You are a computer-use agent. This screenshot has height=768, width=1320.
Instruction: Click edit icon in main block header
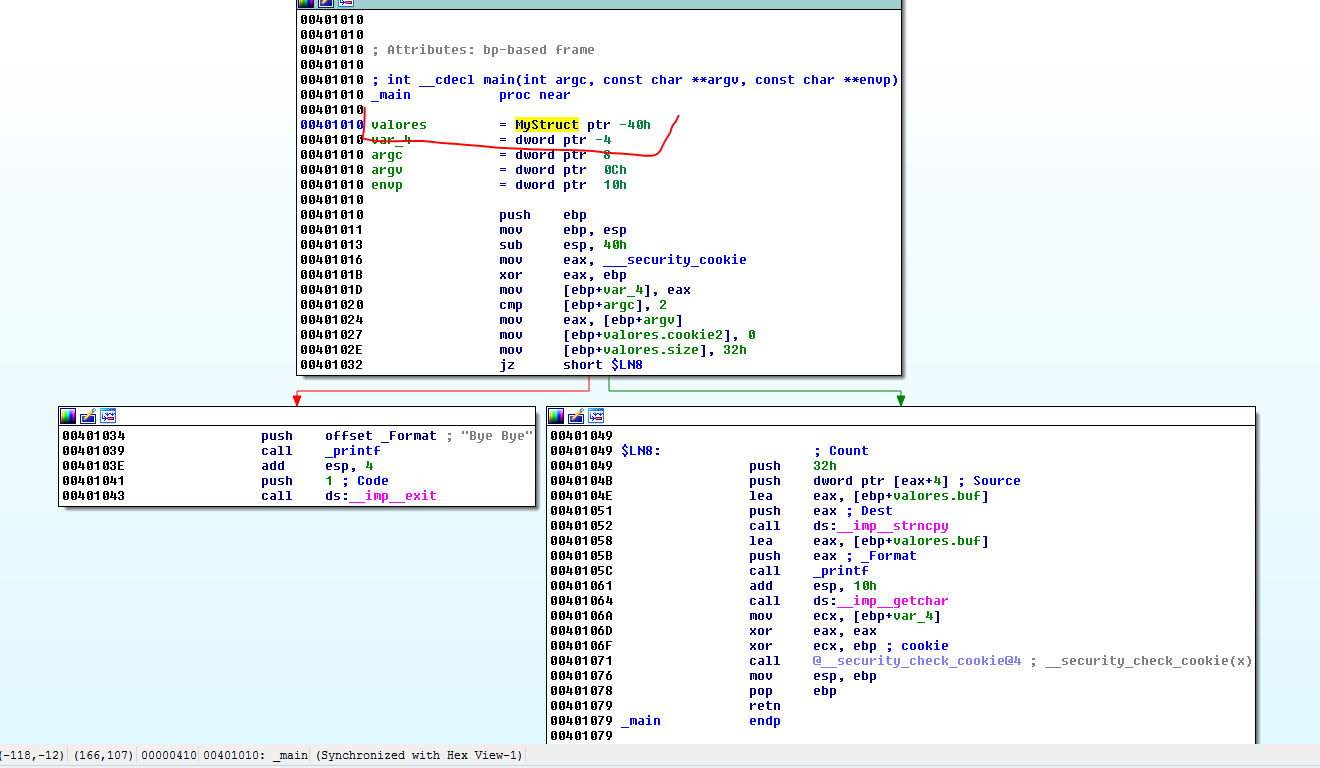(x=326, y=3)
